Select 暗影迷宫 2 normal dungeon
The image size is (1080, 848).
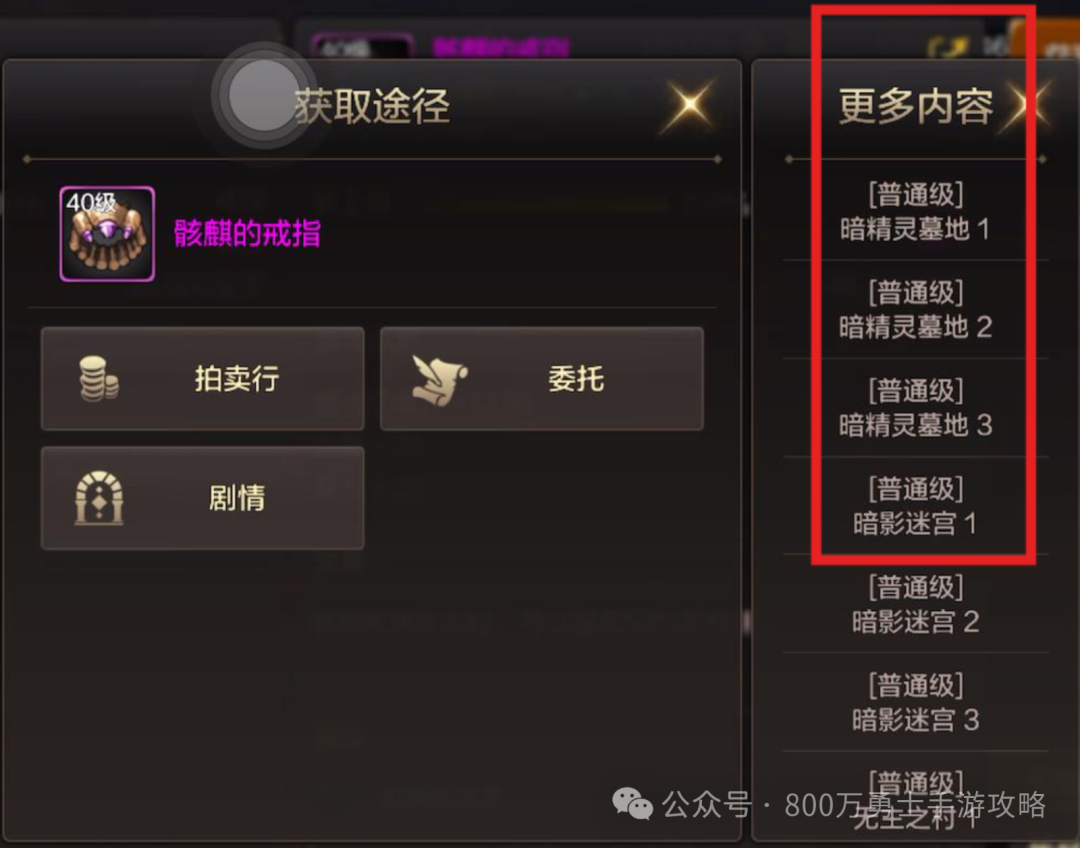tap(915, 604)
